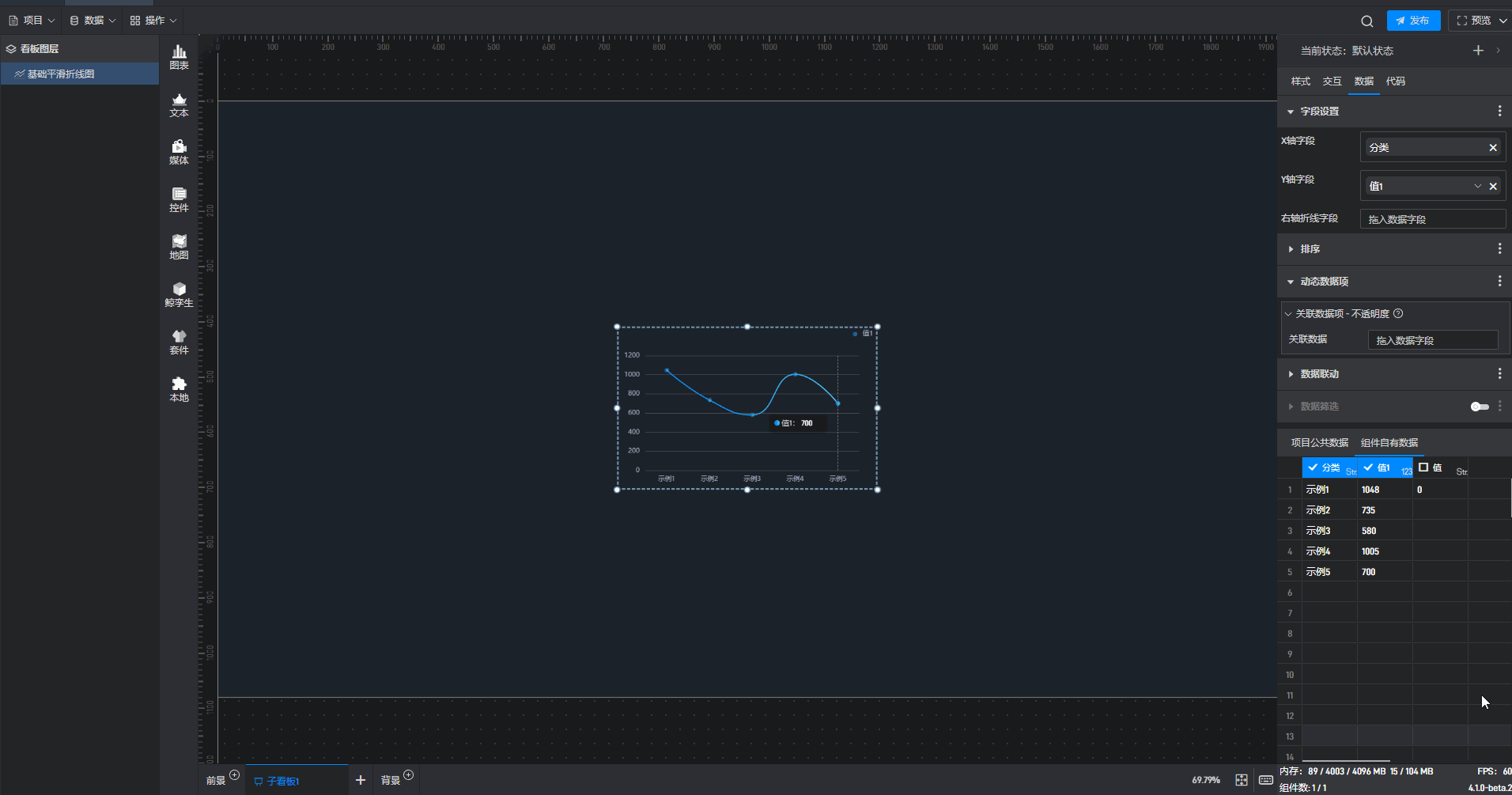Select the 数据 properties tab

point(1364,81)
